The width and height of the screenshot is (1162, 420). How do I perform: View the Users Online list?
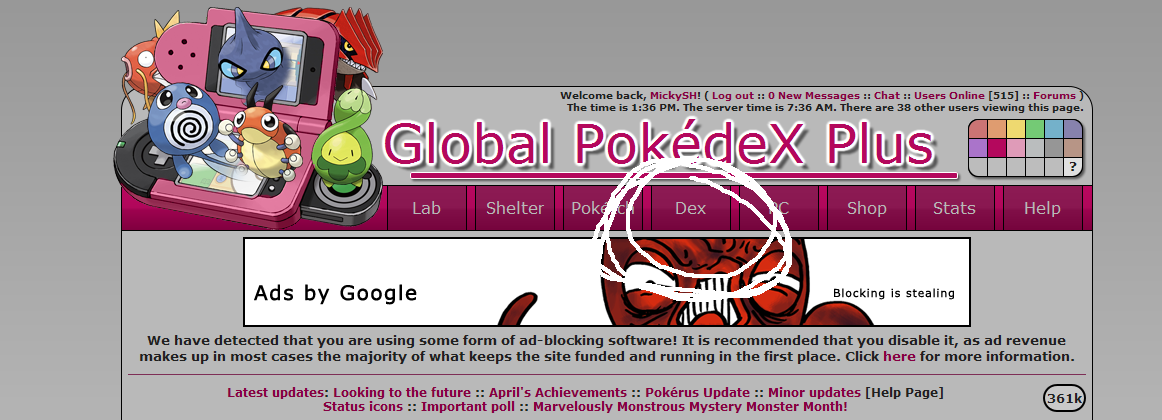click(949, 96)
